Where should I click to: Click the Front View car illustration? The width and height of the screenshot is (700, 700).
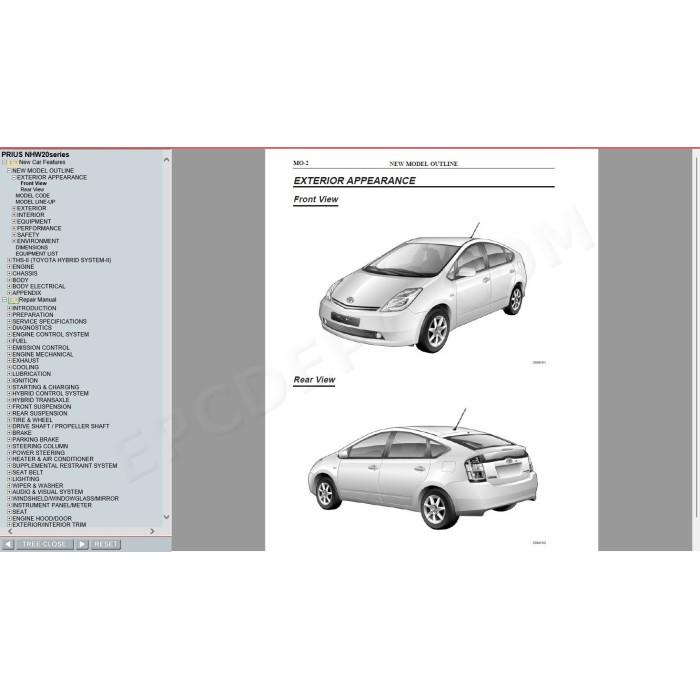(x=423, y=288)
